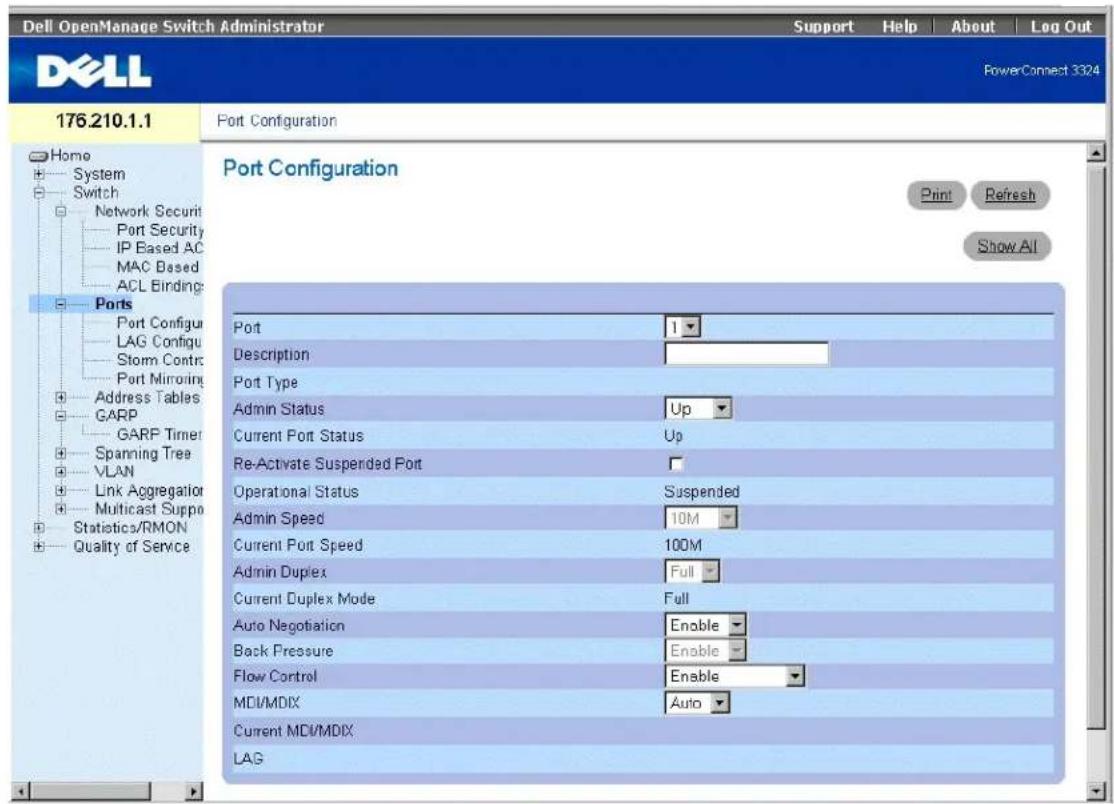Open the Flow Control dropdown
Screen dimensions: 1114x804
(735, 676)
